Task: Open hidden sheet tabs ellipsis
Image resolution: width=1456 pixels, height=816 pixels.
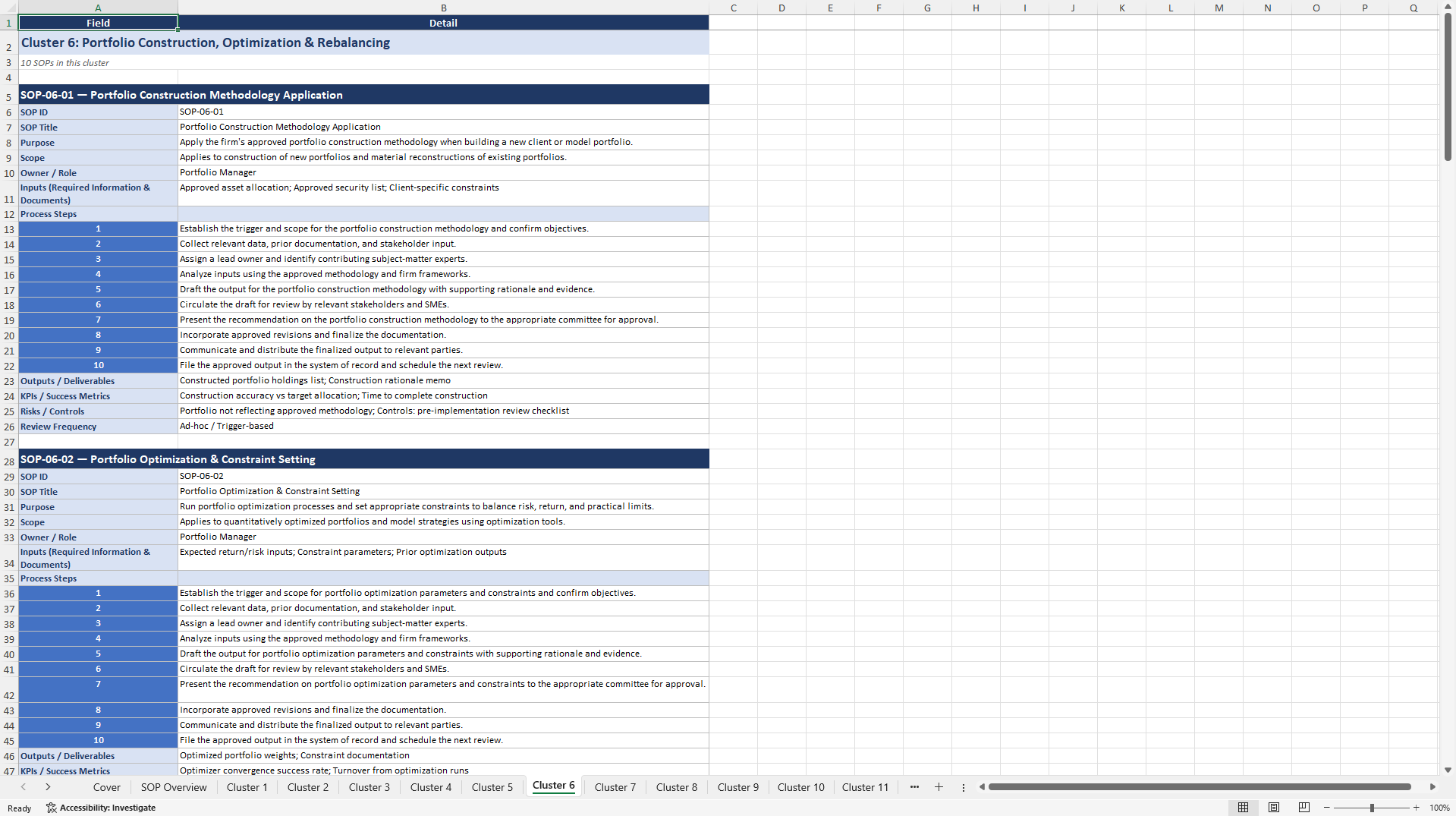Action: pos(914,787)
